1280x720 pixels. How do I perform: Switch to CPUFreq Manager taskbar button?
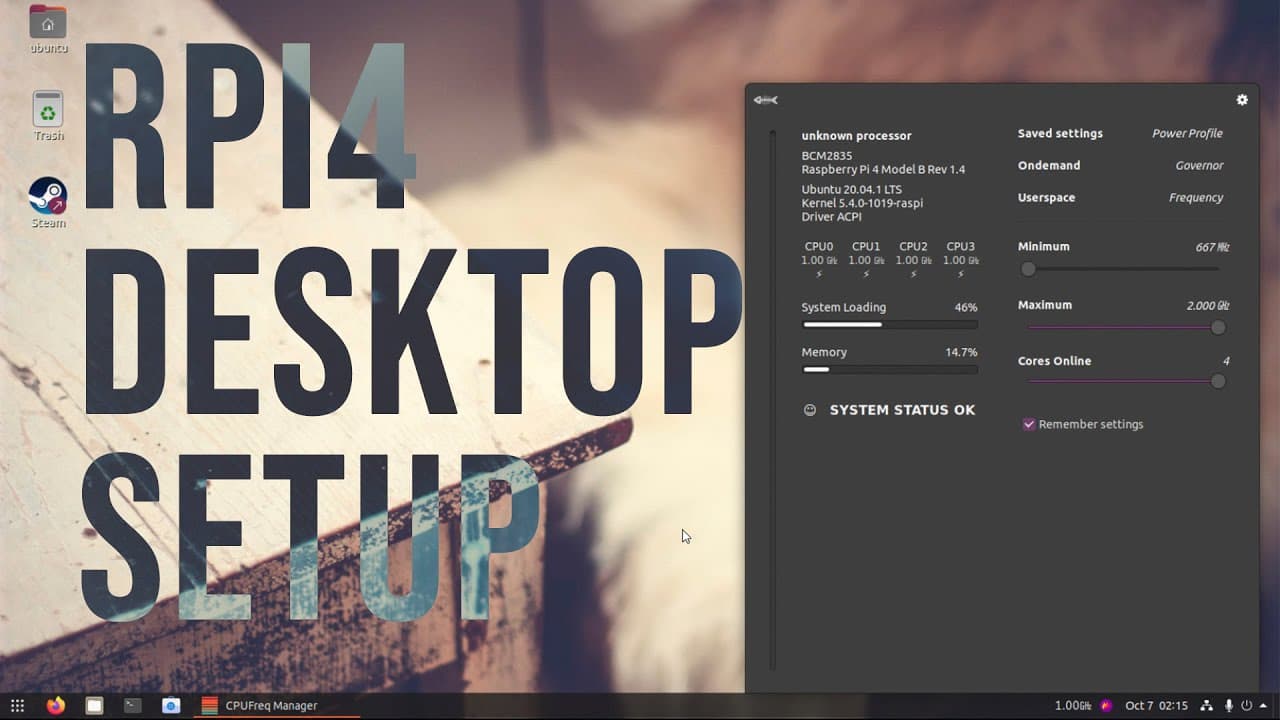coord(275,706)
